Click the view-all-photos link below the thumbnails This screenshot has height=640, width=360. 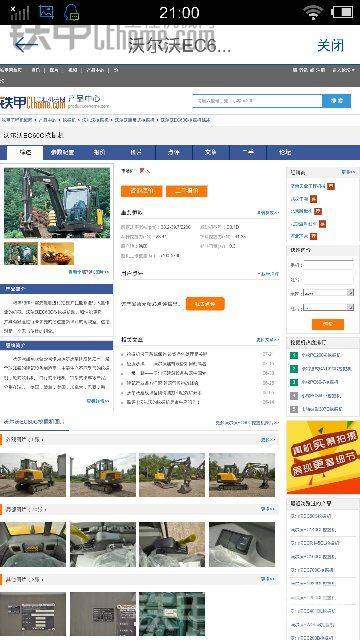[89, 271]
